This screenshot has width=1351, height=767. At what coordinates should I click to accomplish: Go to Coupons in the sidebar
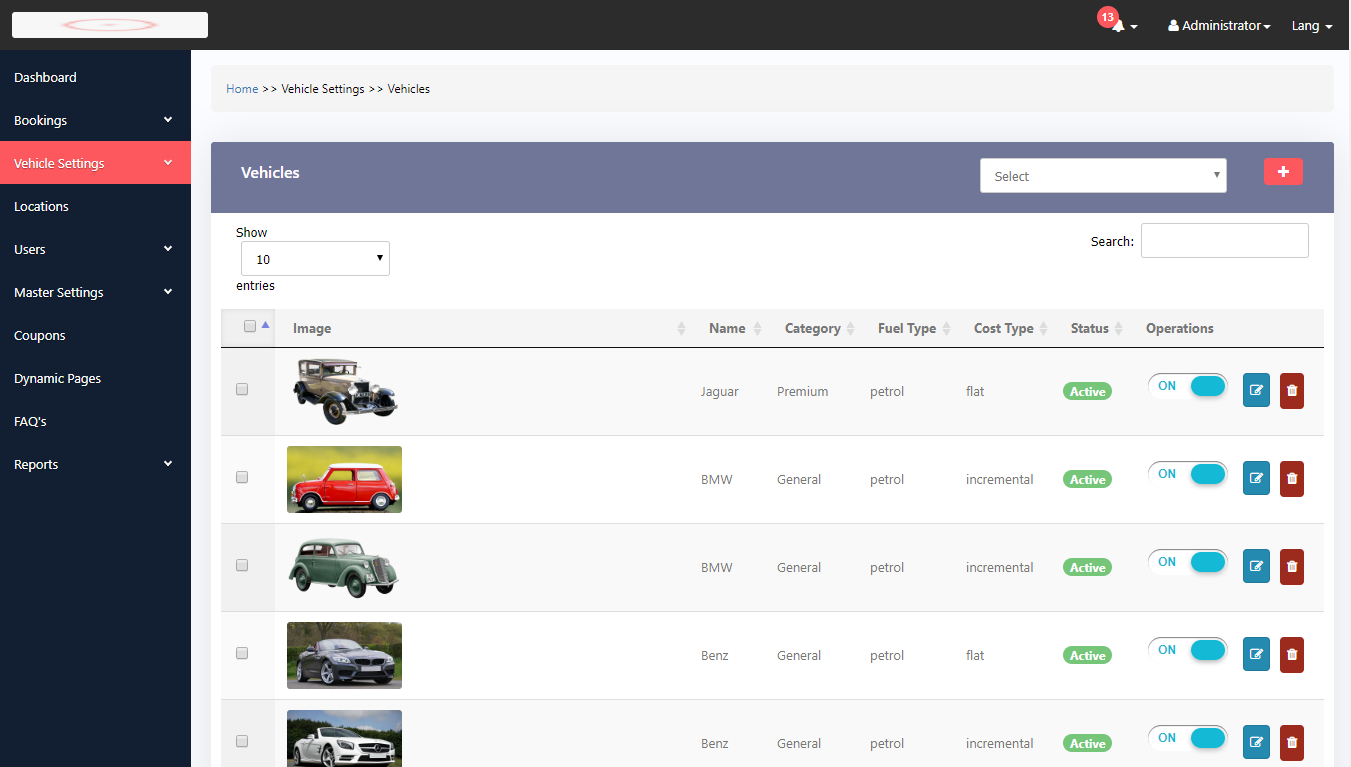point(40,336)
